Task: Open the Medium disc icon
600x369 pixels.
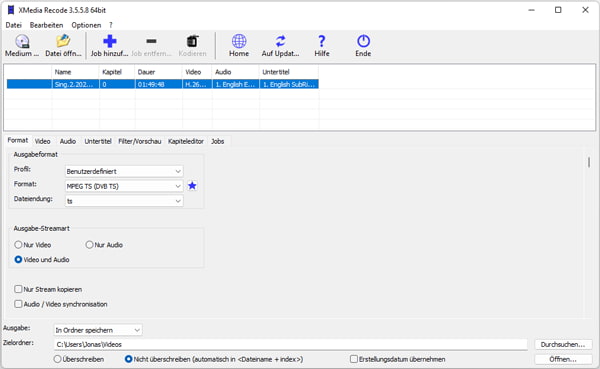Action: pos(22,41)
